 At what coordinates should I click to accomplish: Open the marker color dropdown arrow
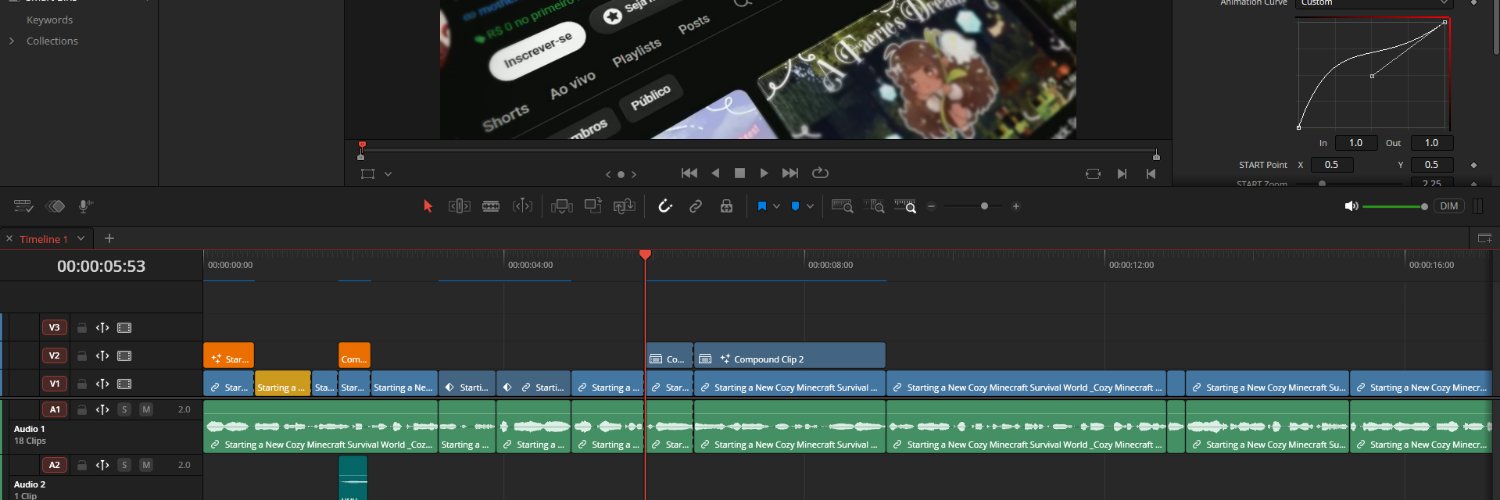[810, 206]
